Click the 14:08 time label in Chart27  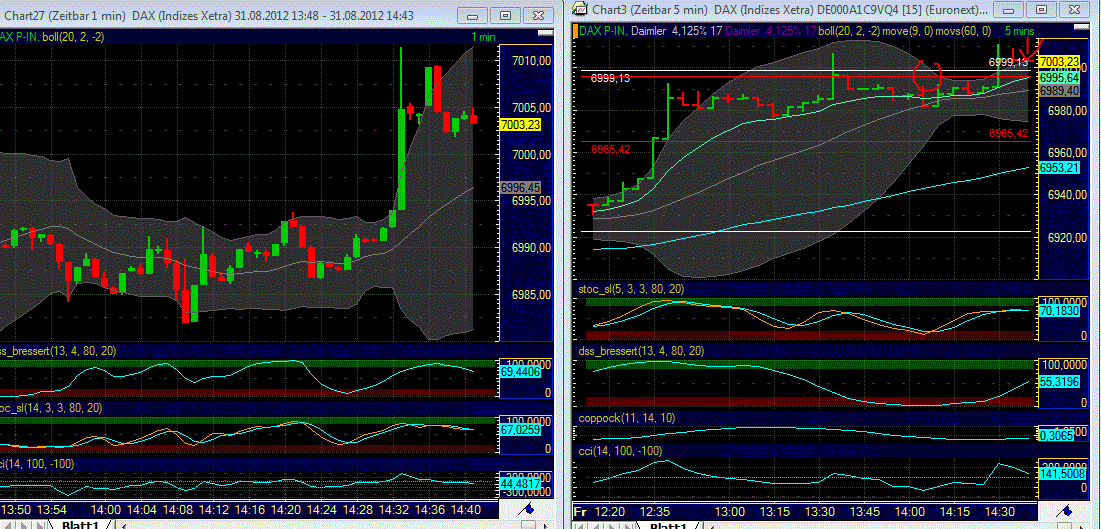(176, 509)
